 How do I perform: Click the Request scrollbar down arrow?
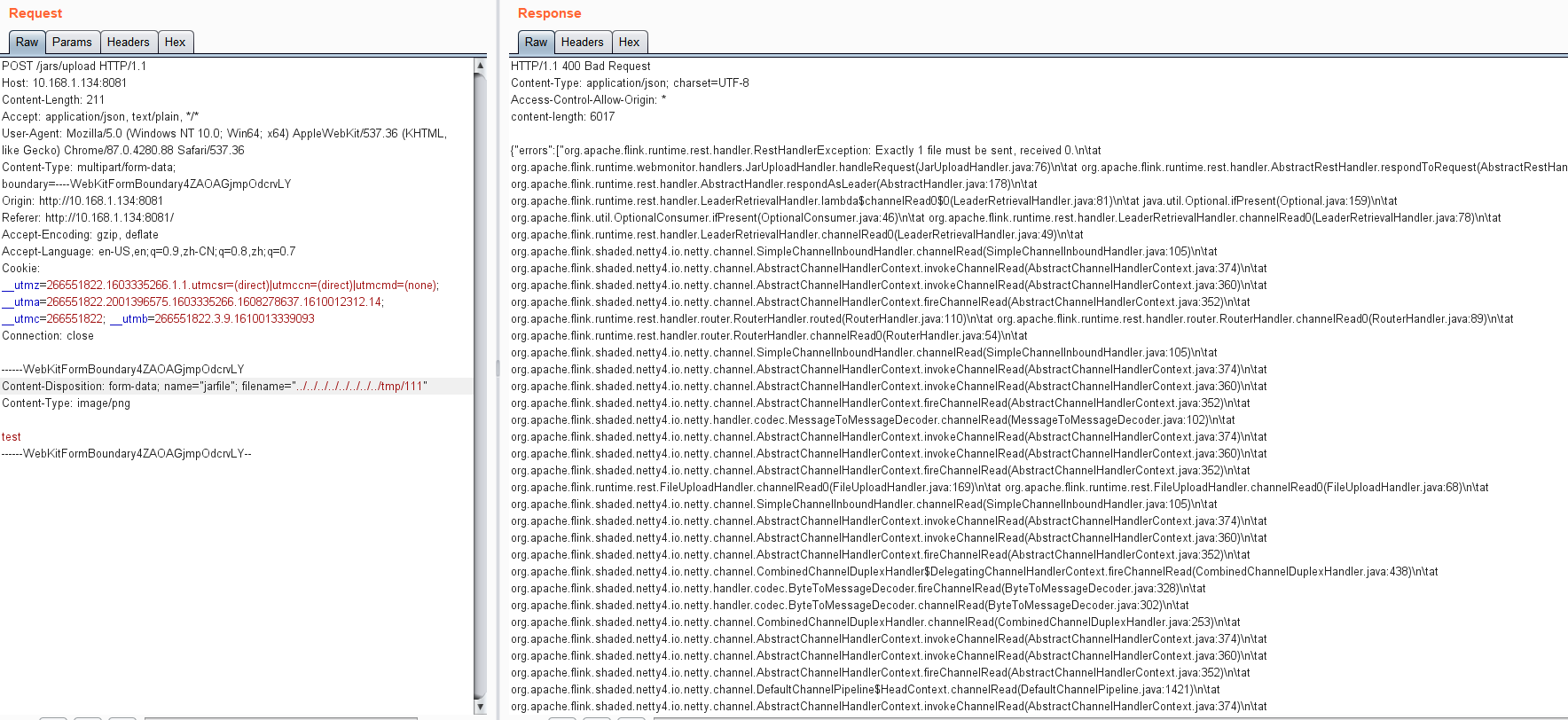[x=480, y=707]
